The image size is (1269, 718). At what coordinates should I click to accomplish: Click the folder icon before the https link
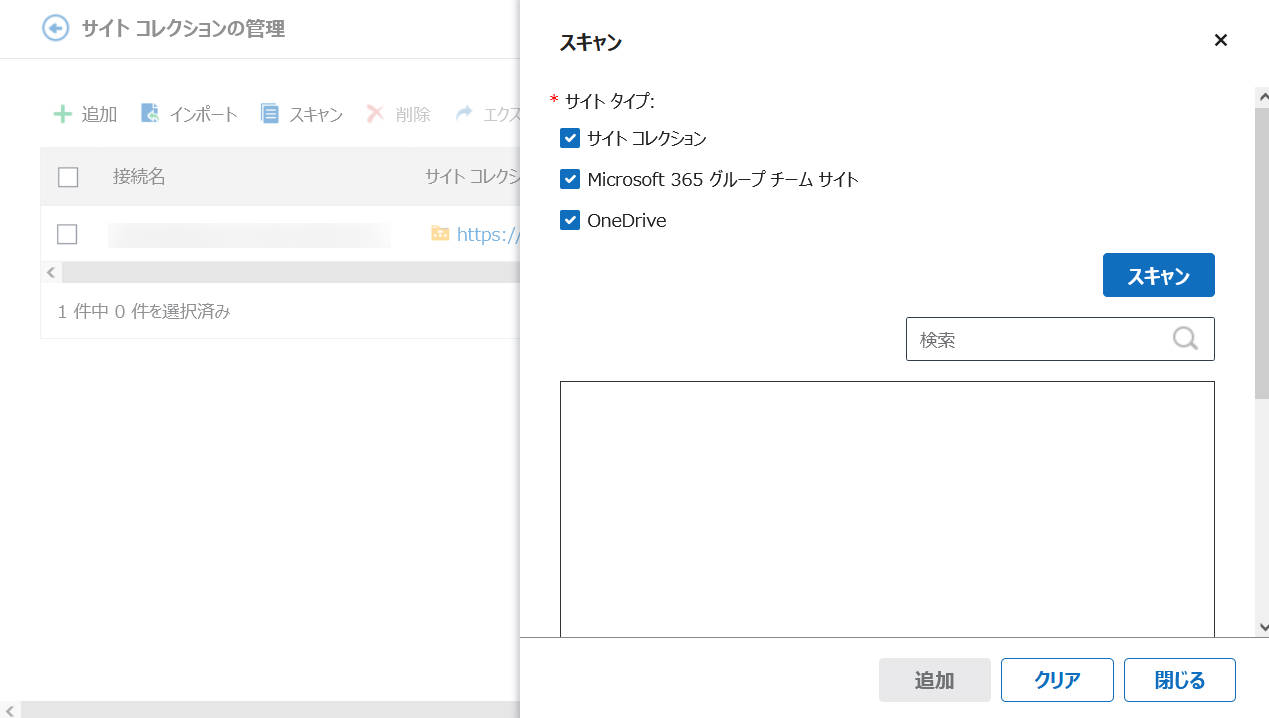pyautogui.click(x=440, y=233)
